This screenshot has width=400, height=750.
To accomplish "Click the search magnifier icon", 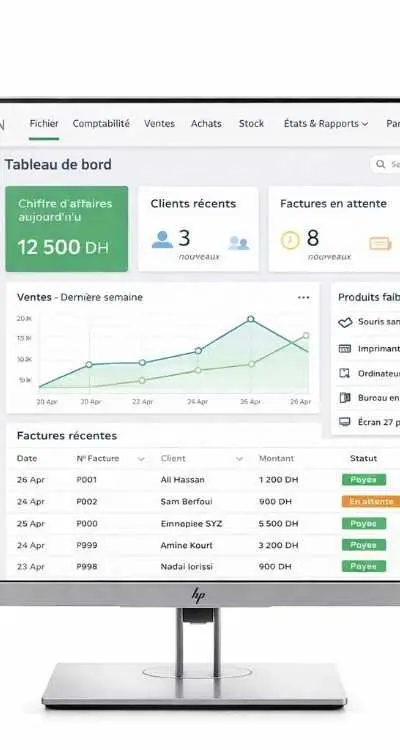I will 380,164.
